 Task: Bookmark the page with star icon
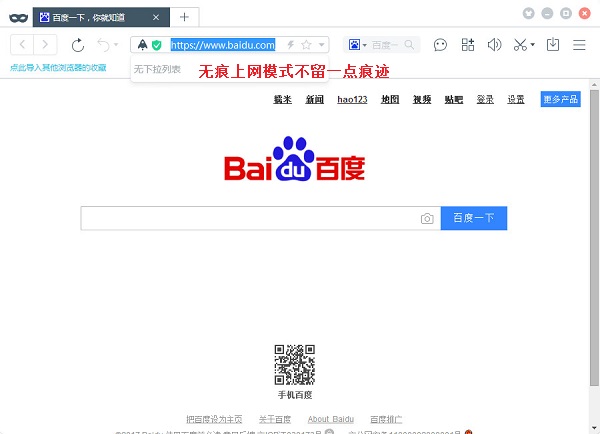306,45
